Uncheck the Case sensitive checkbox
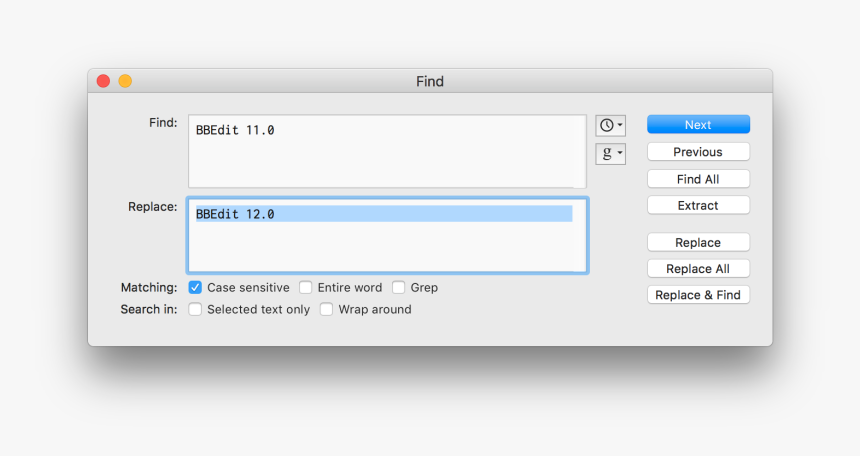This screenshot has height=456, width=860. click(195, 288)
